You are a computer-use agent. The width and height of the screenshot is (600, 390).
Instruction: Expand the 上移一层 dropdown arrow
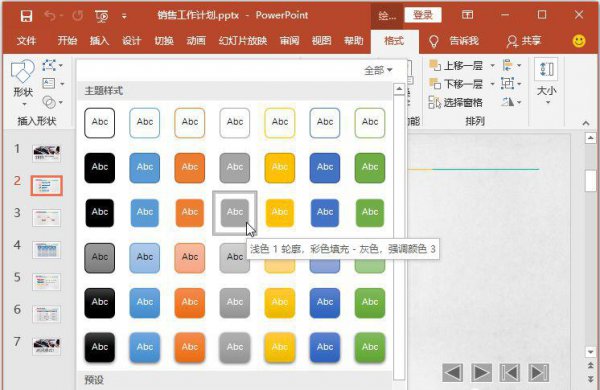point(492,65)
